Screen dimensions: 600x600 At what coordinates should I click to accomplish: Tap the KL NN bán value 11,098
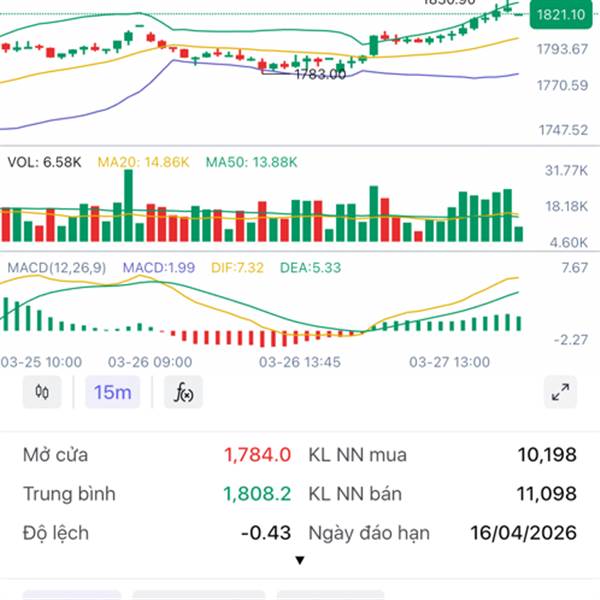click(547, 494)
